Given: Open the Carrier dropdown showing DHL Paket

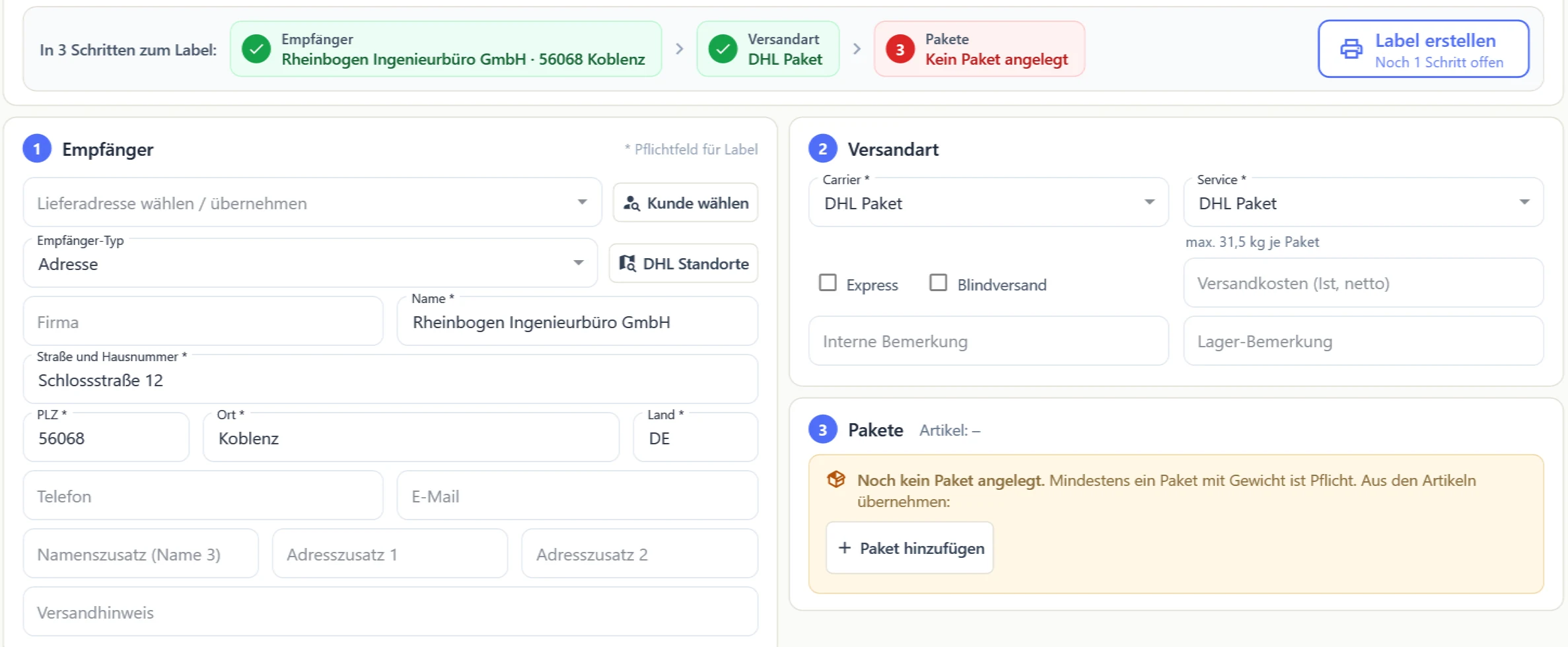Looking at the screenshot, I should click(989, 203).
